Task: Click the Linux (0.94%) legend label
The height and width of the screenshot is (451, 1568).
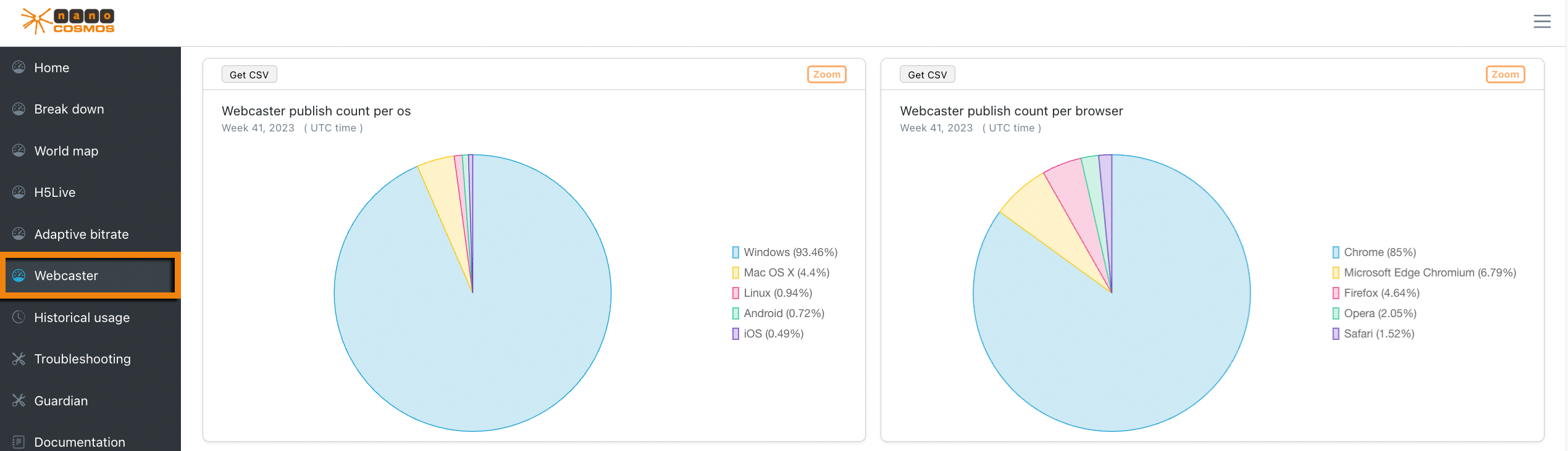Action: click(x=778, y=293)
